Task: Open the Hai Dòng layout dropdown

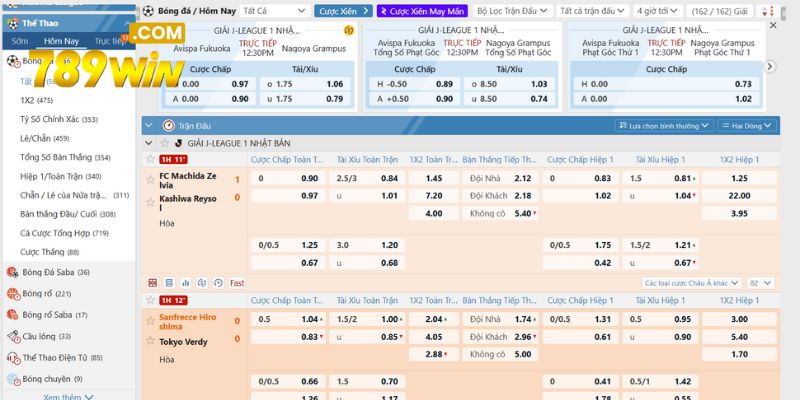Action: [747, 126]
